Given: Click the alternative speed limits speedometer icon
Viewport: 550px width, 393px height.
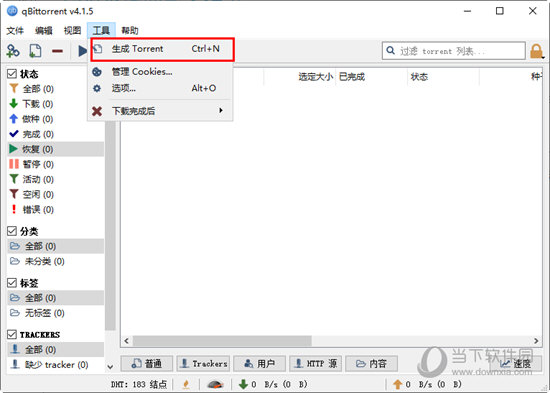Looking at the screenshot, I should (x=215, y=384).
